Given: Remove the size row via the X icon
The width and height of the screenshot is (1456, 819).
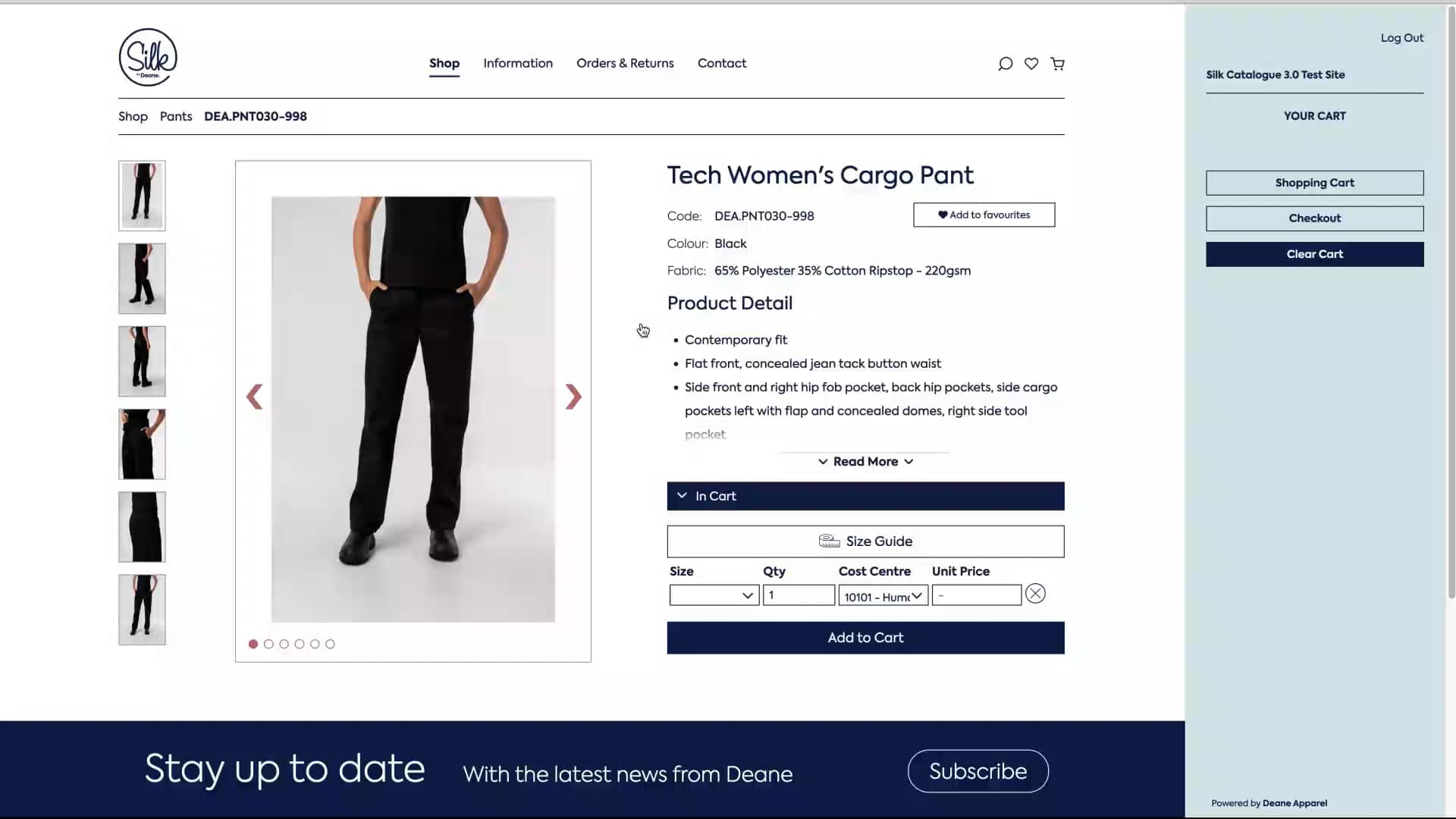Looking at the screenshot, I should 1035,594.
